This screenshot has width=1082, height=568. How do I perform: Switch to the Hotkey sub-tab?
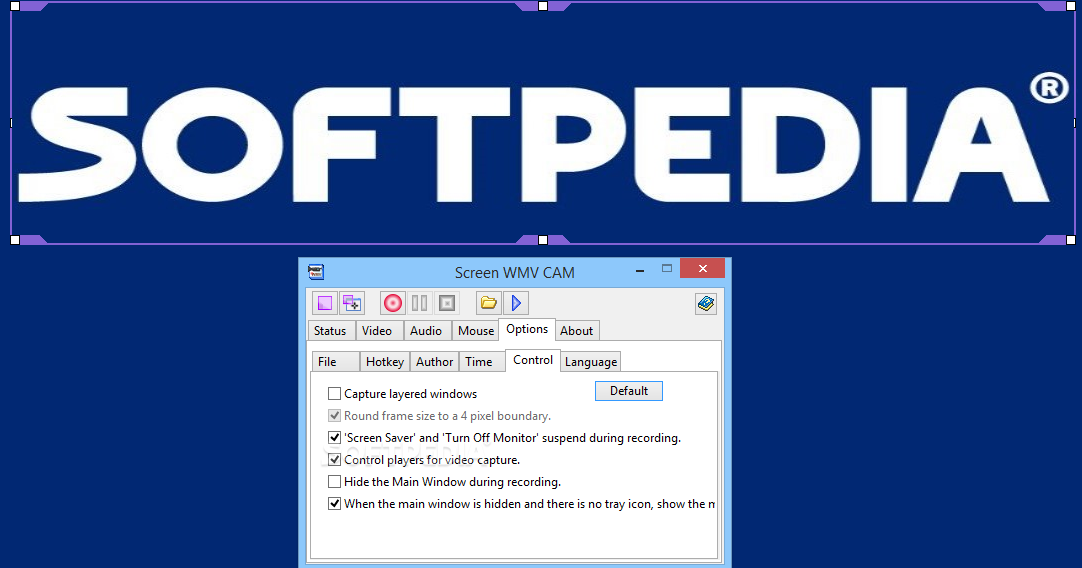385,362
